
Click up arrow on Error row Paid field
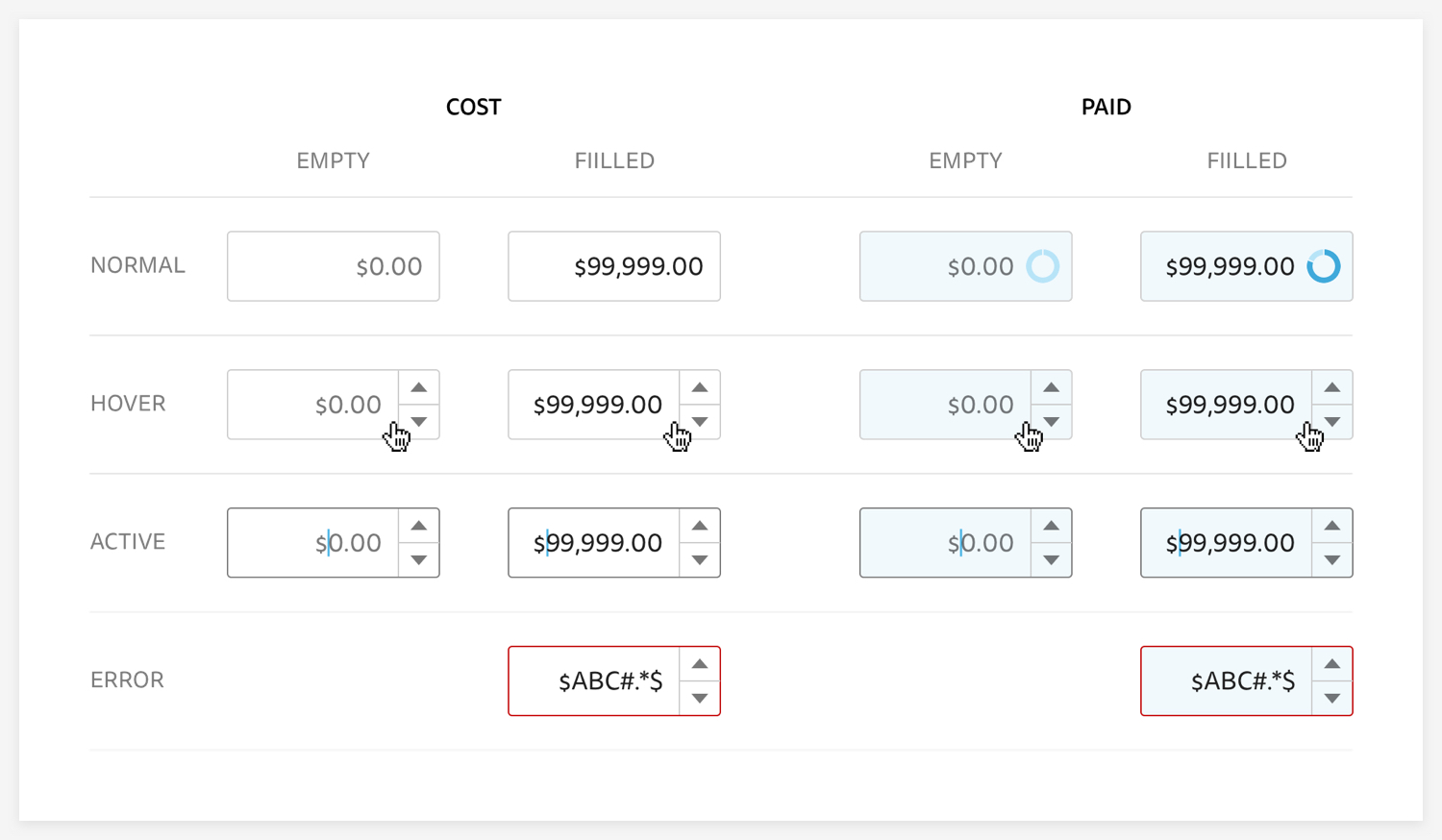click(x=1332, y=664)
